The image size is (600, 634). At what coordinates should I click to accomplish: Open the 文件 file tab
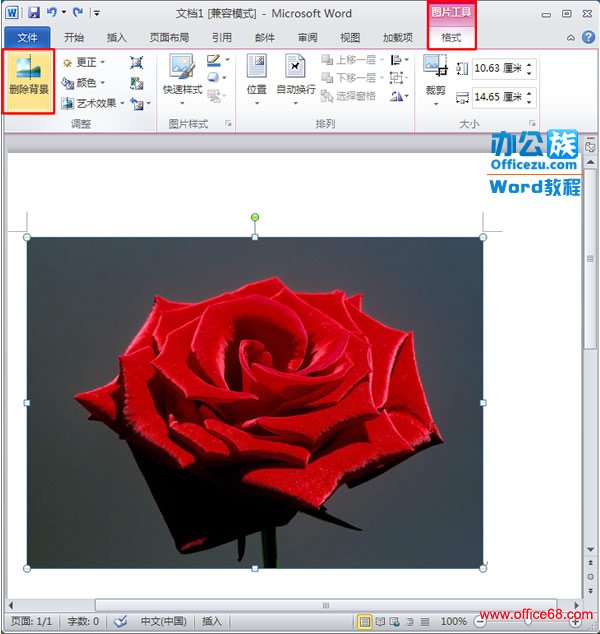pyautogui.click(x=27, y=37)
